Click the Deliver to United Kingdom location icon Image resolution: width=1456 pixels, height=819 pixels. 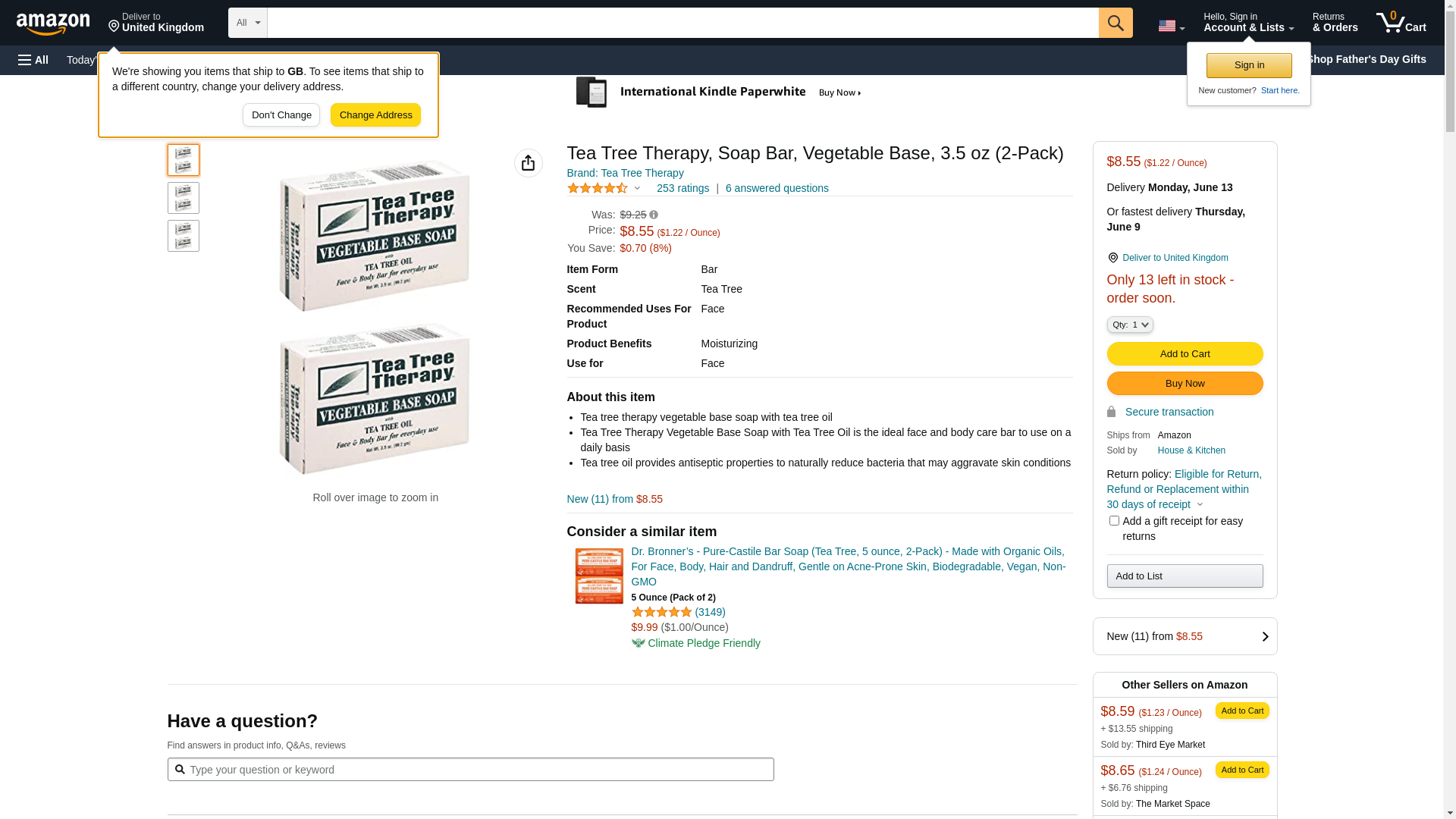1112,258
